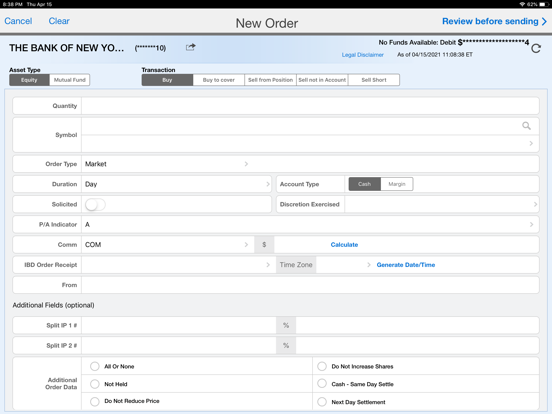This screenshot has width=552, height=414.
Task: Tap the Split IP 2 percent field
Action: tap(417, 346)
